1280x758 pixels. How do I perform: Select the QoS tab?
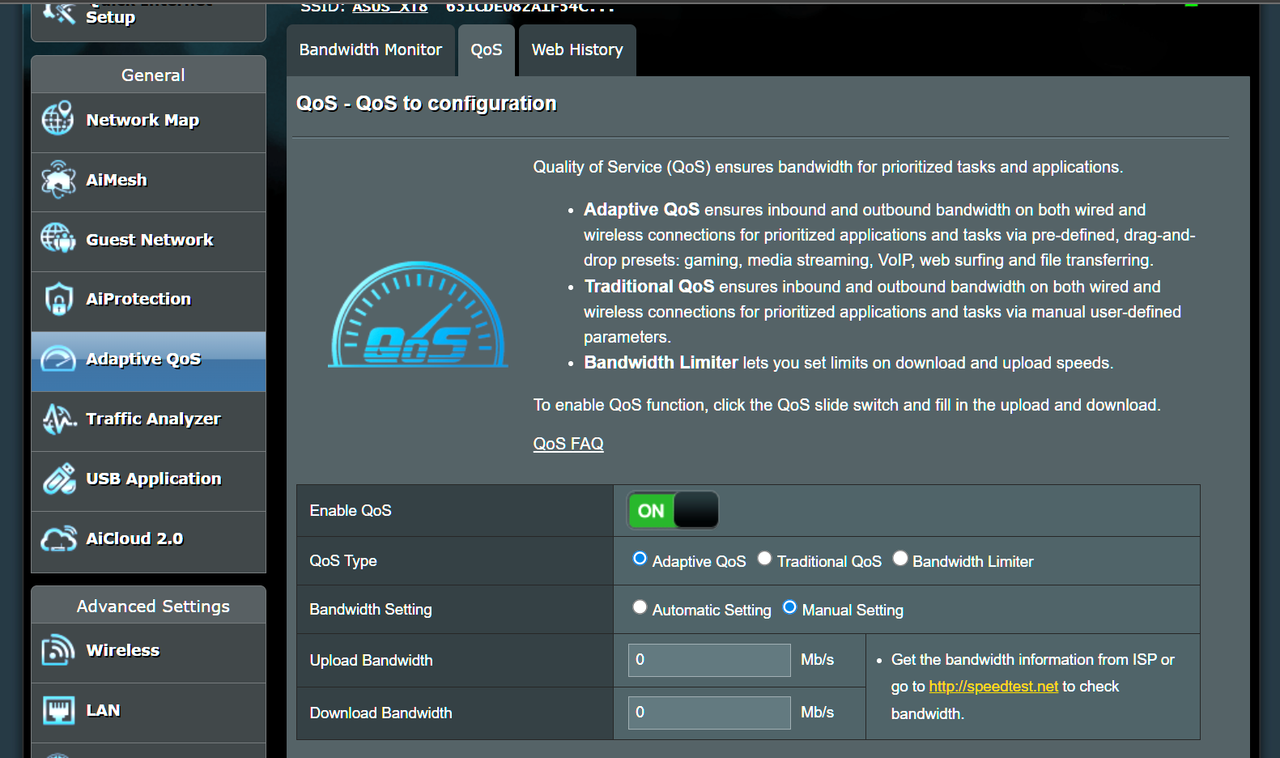click(486, 50)
